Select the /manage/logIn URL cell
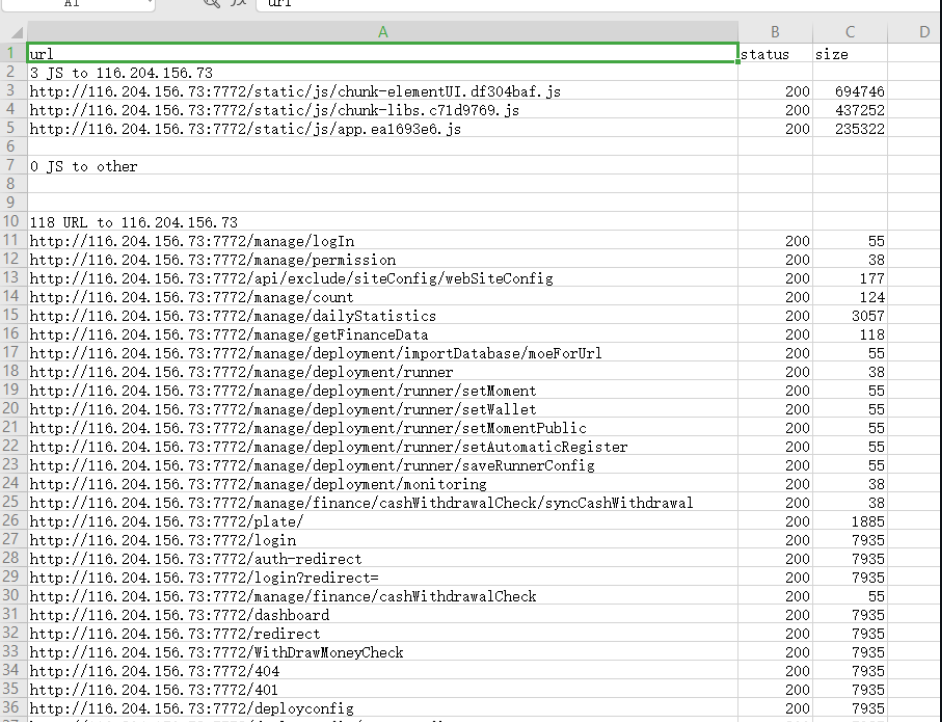 click(x=383, y=241)
